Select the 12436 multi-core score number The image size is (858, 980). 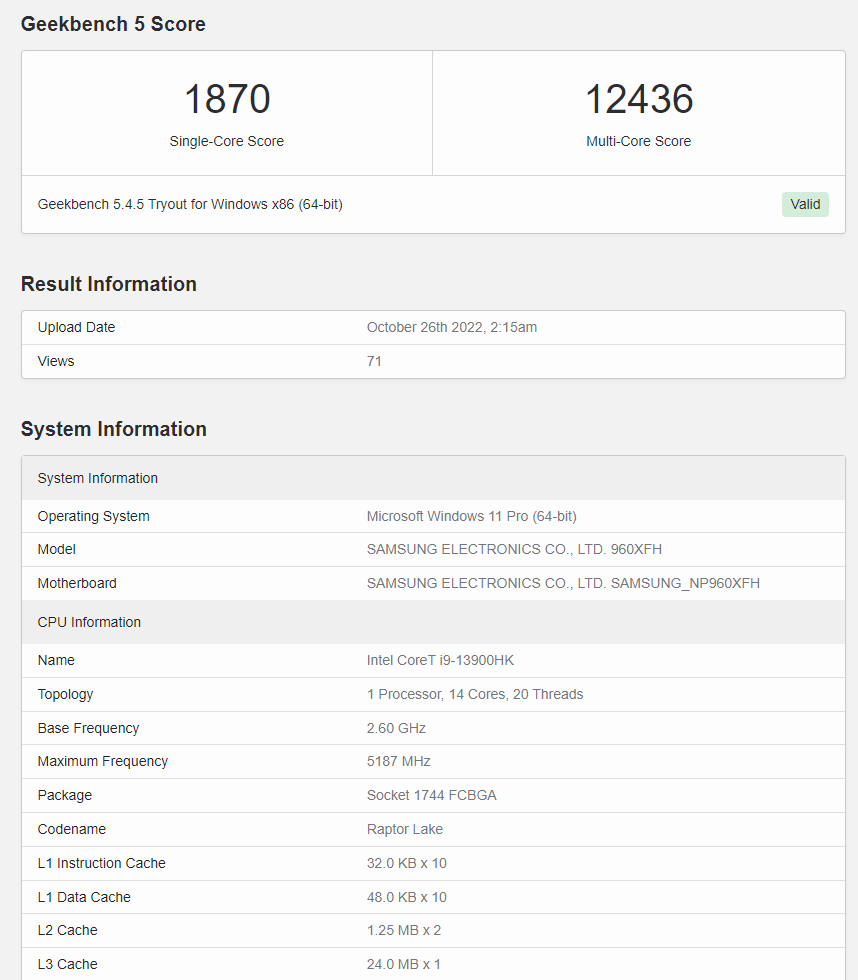pyautogui.click(x=639, y=99)
